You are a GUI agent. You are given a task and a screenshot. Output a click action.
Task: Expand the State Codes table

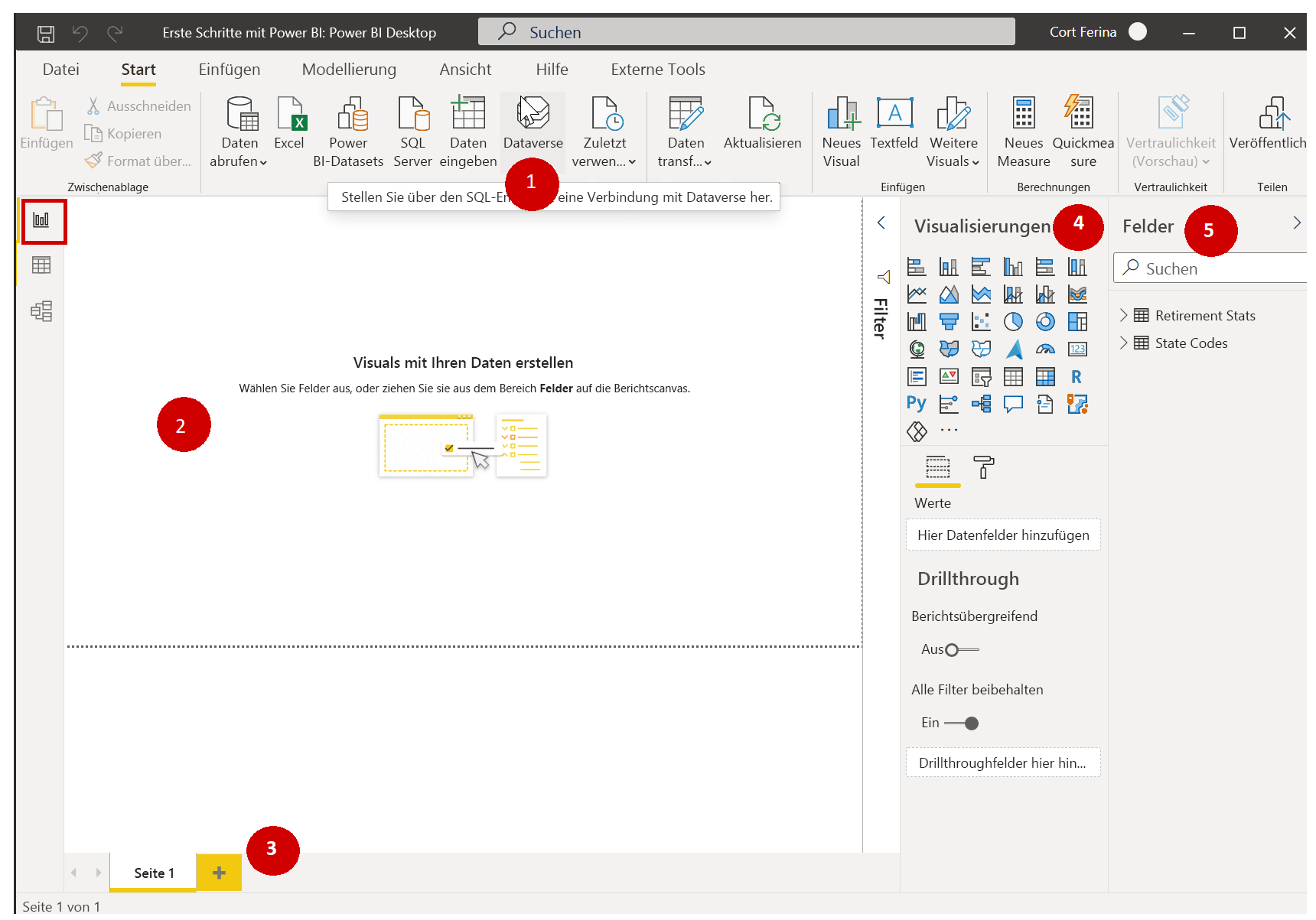point(1124,343)
